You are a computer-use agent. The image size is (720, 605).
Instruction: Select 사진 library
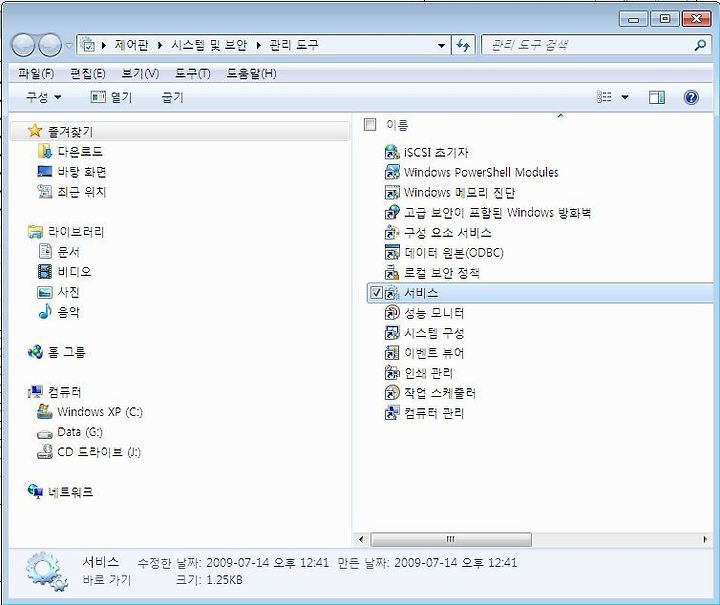tap(58, 292)
